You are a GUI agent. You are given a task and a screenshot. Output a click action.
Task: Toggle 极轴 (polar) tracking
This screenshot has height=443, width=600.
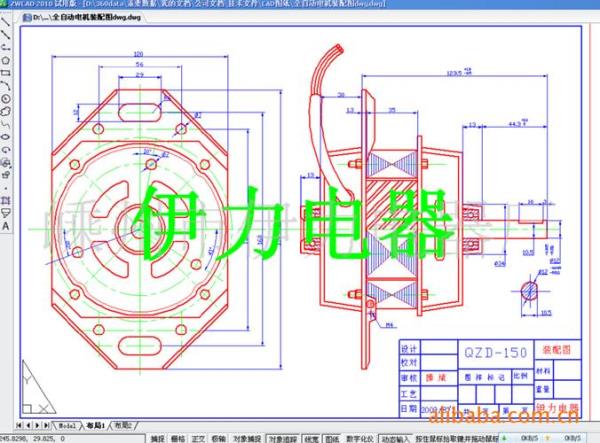point(218,438)
